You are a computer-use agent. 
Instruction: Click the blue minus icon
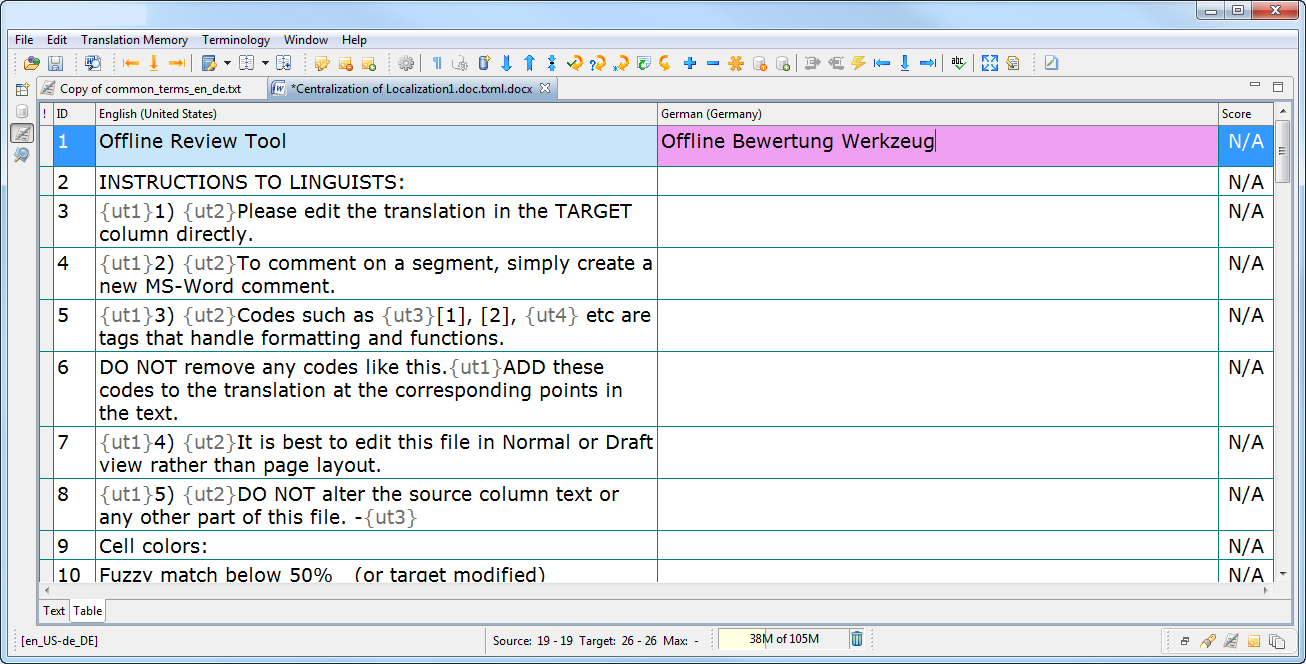point(713,63)
